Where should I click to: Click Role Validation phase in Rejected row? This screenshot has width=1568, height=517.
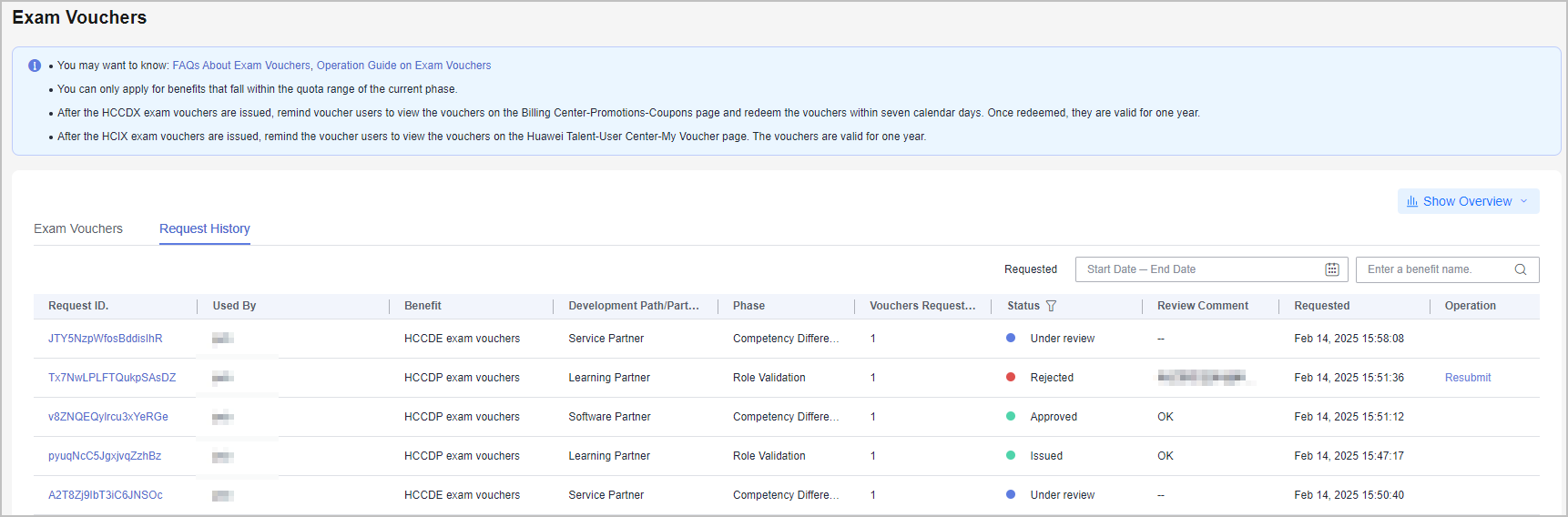click(769, 378)
